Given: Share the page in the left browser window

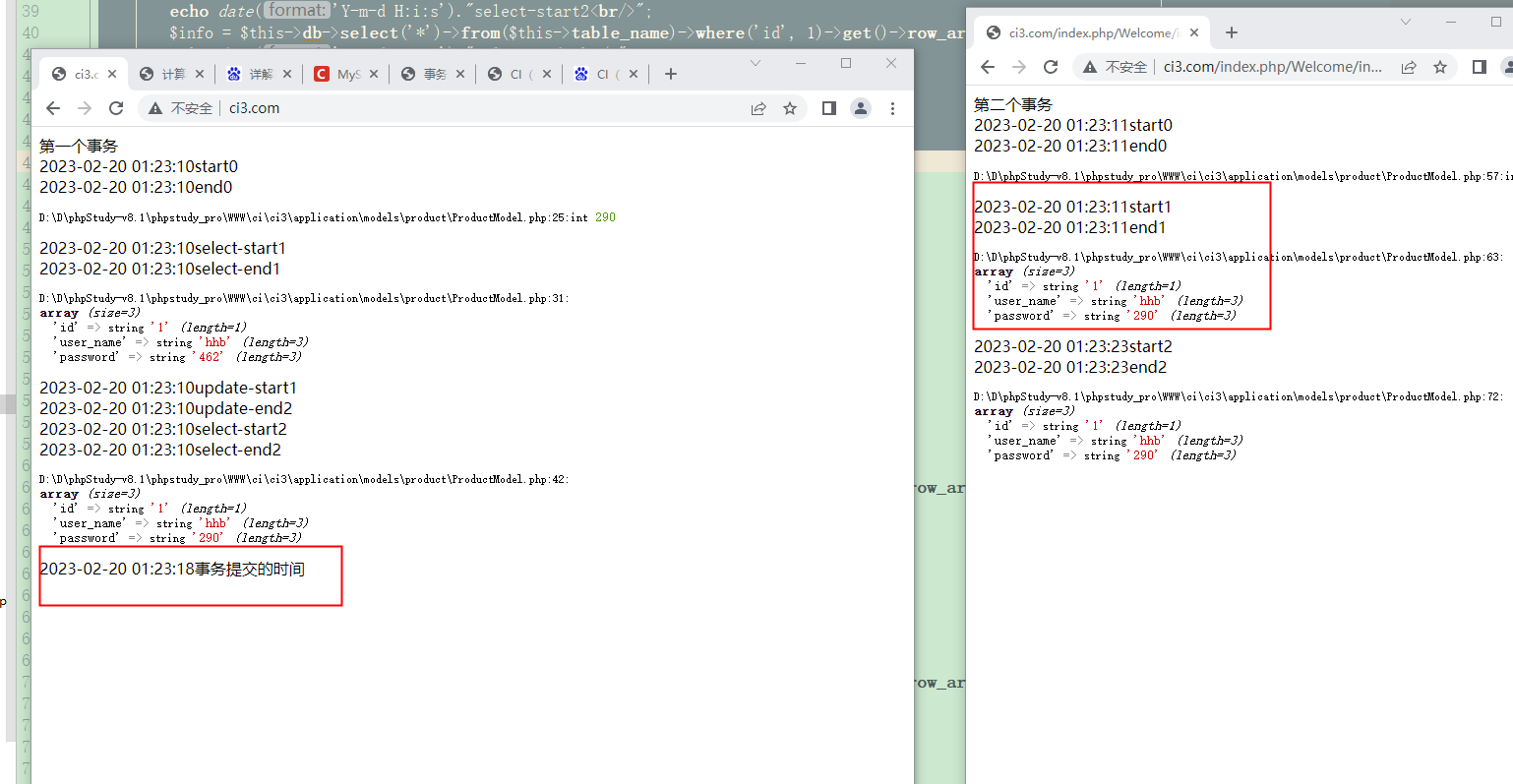Looking at the screenshot, I should tap(758, 108).
